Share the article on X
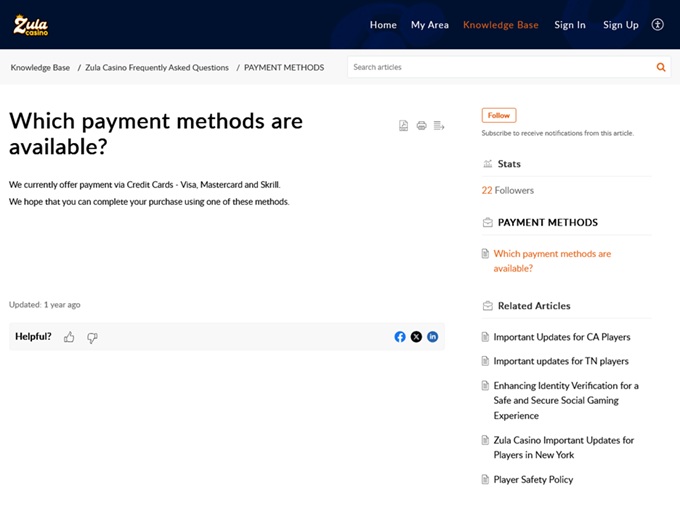Image resolution: width=680 pixels, height=511 pixels. (x=416, y=337)
